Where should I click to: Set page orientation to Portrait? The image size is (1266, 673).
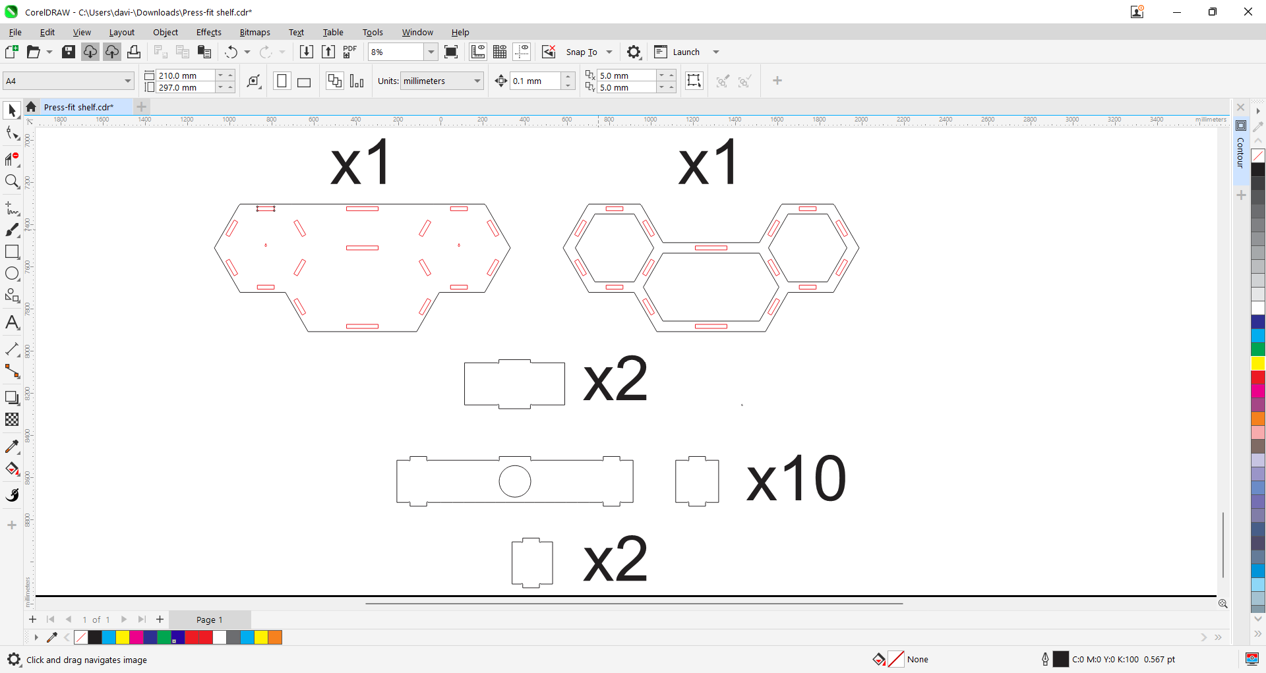click(282, 81)
